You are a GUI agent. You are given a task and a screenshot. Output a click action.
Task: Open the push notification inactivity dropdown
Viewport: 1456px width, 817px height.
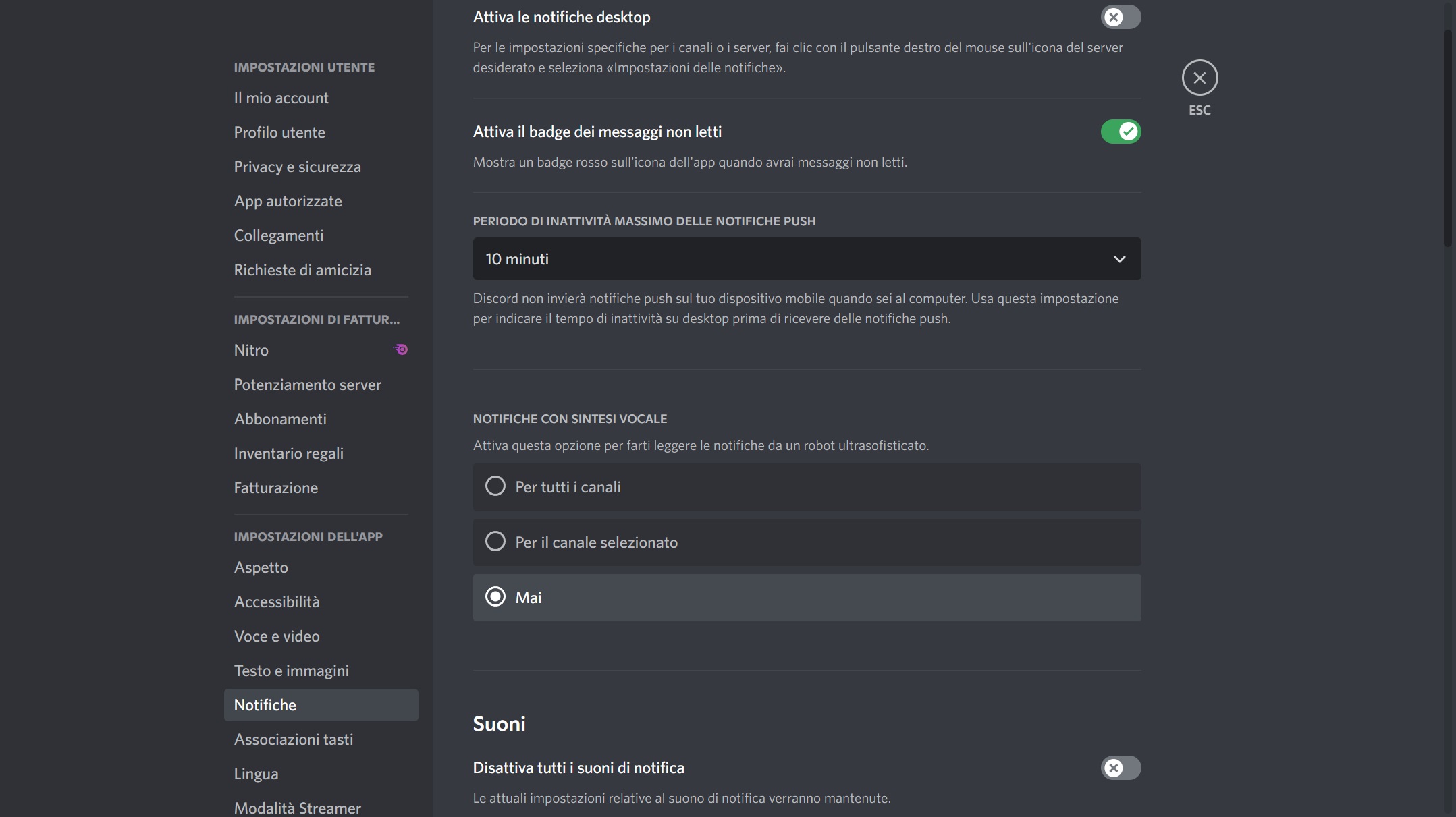click(806, 258)
